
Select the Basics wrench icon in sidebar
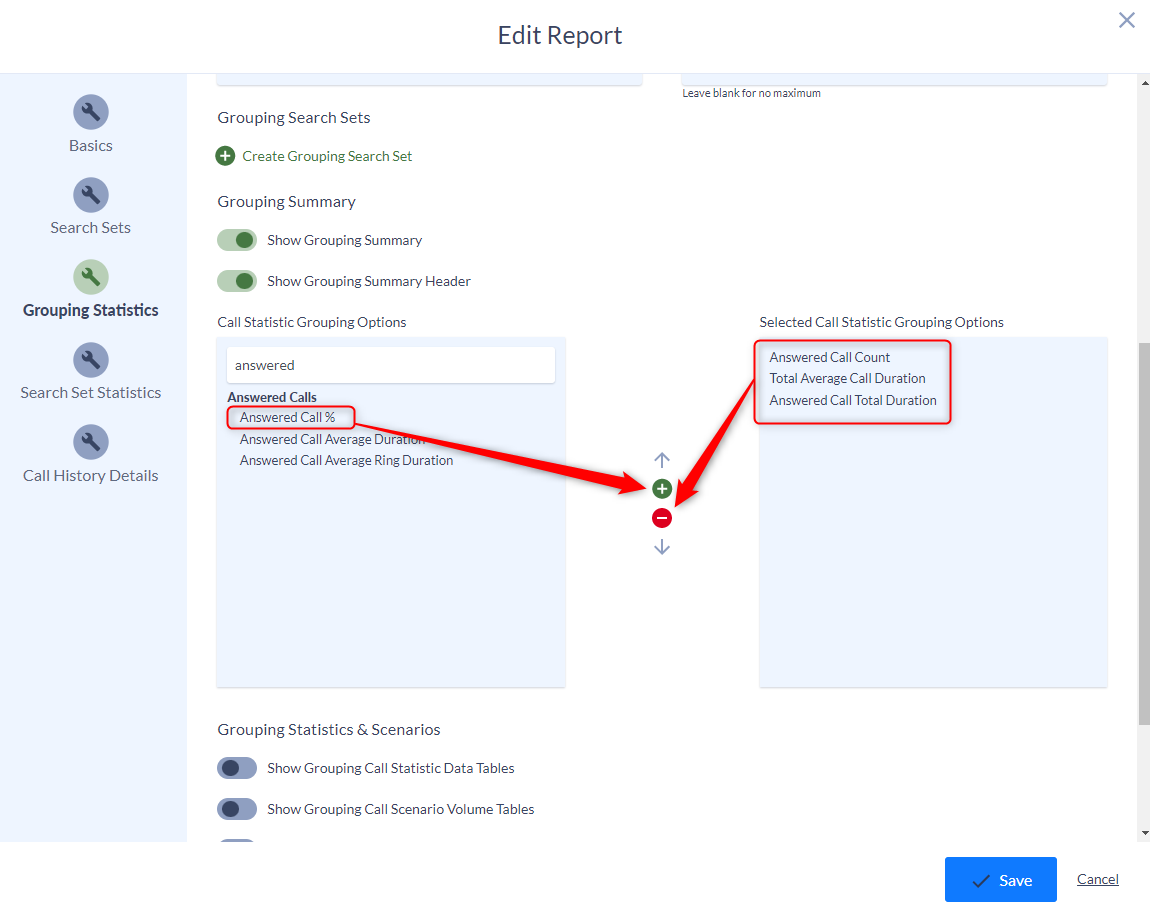[90, 112]
